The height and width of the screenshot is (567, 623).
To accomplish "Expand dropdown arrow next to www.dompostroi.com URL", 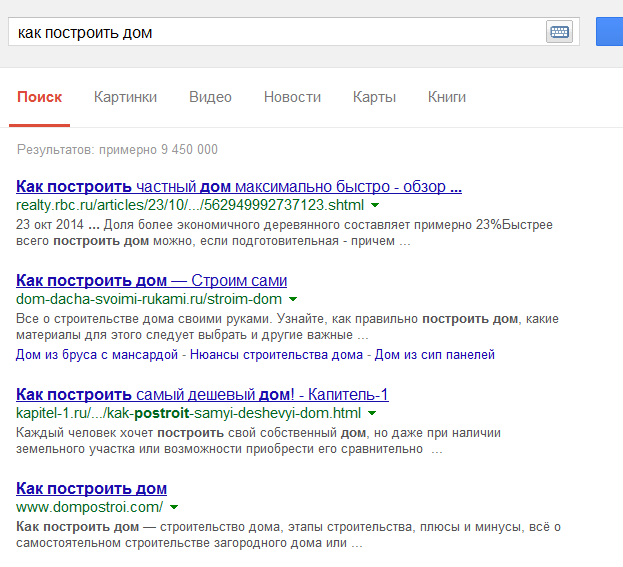I will pyautogui.click(x=174, y=507).
